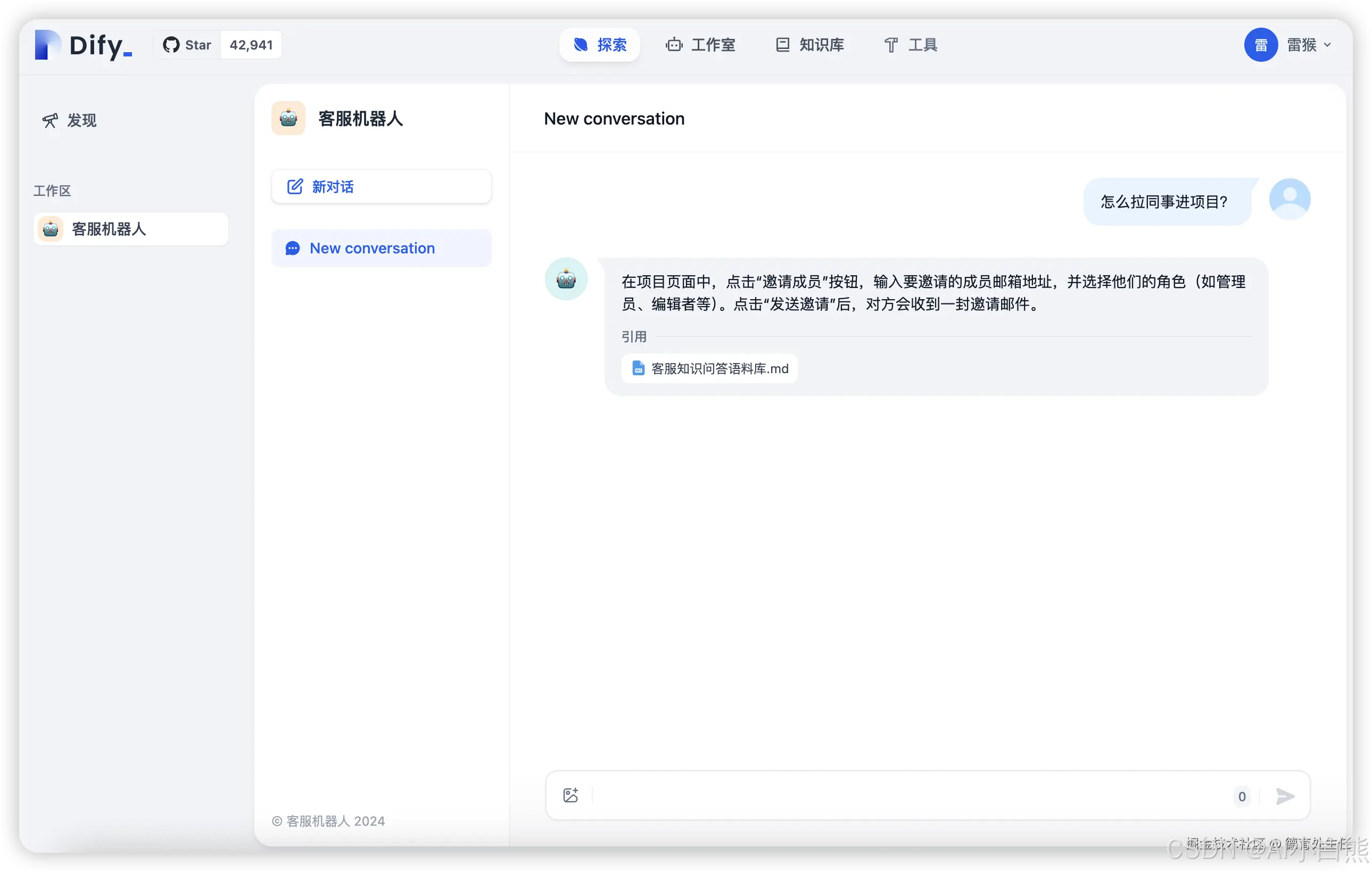Expand the 雷猴 account dropdown chevron
The width and height of the screenshot is (1372, 872).
point(1327,45)
